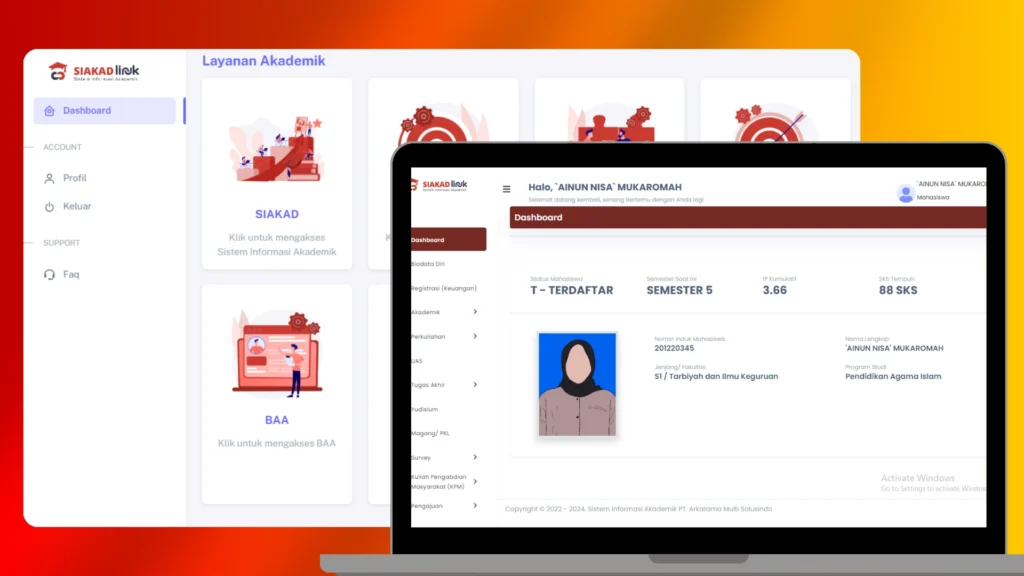Open the UAS menu item
The image size is (1024, 576).
click(417, 360)
